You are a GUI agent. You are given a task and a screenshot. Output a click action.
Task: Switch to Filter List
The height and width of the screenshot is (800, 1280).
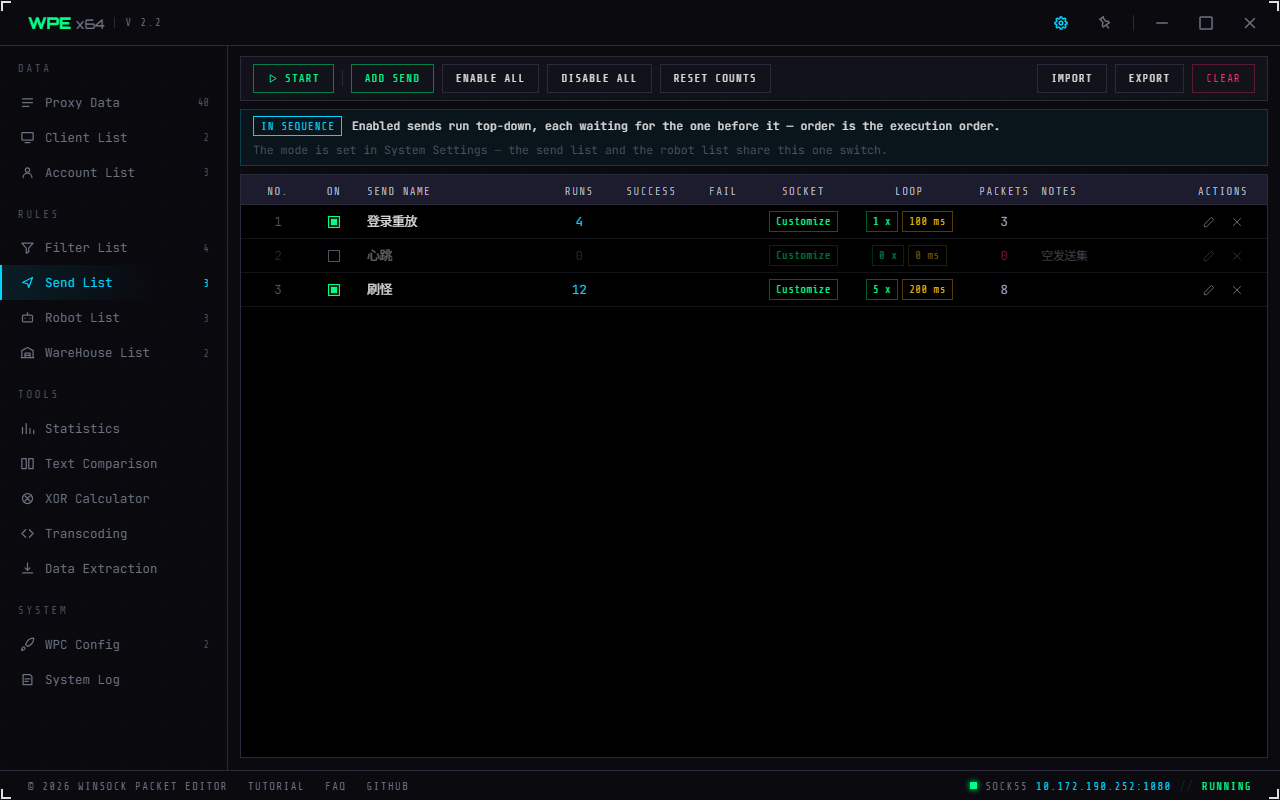tap(114, 248)
